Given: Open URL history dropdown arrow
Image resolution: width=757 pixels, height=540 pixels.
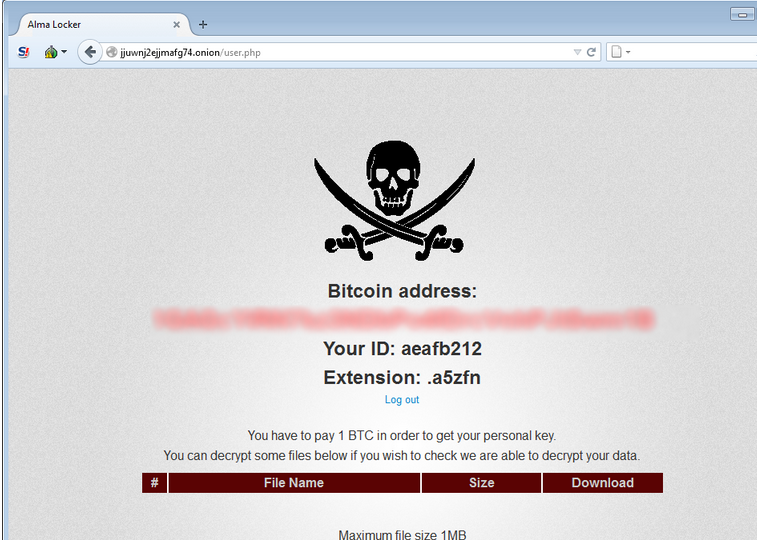Looking at the screenshot, I should click(577, 52).
